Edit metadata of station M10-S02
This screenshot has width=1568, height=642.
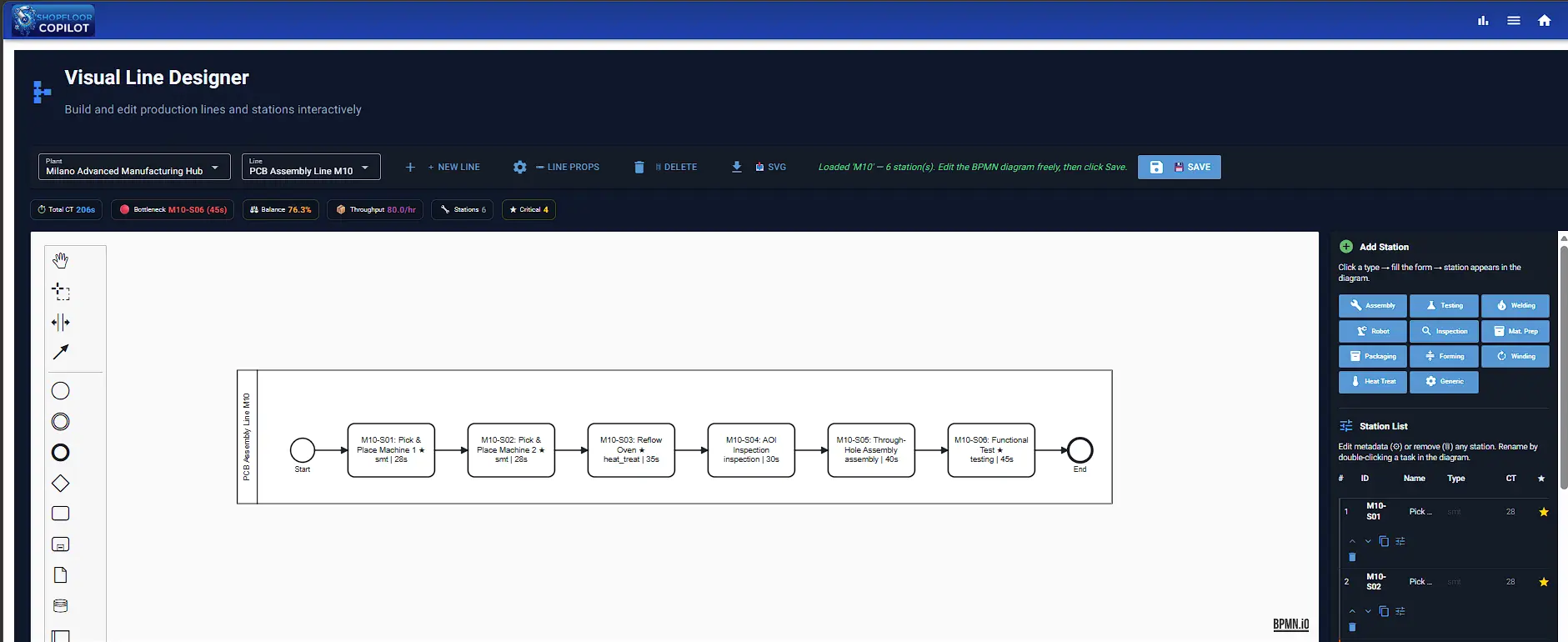click(1400, 611)
